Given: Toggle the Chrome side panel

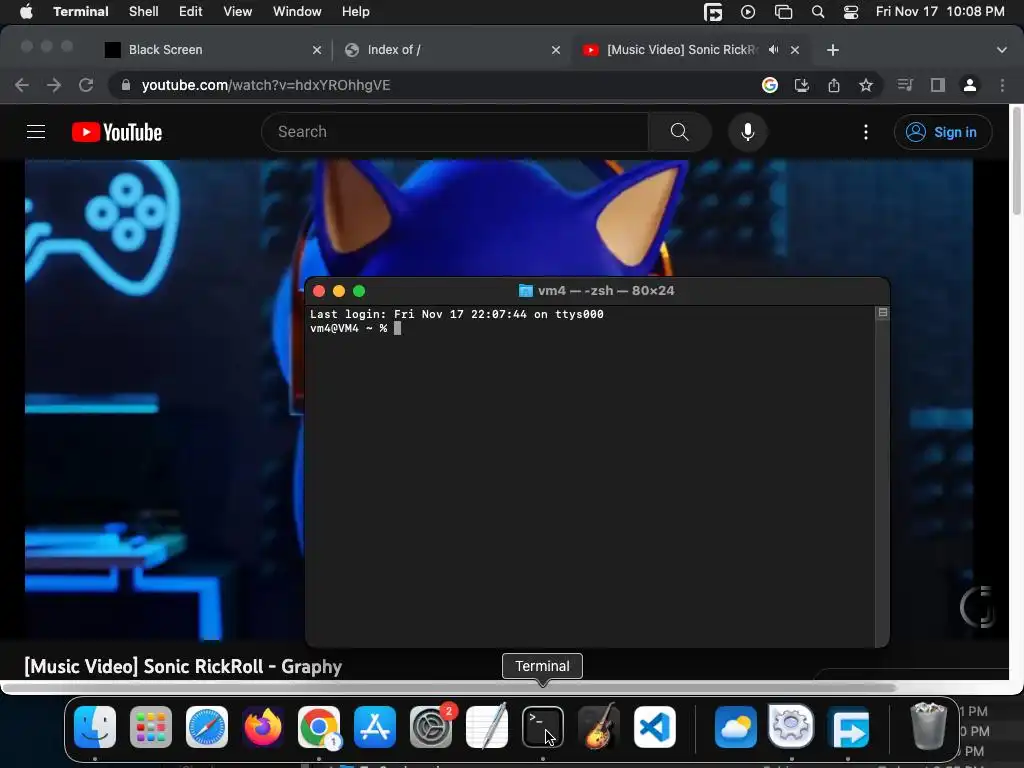Looking at the screenshot, I should click(938, 85).
